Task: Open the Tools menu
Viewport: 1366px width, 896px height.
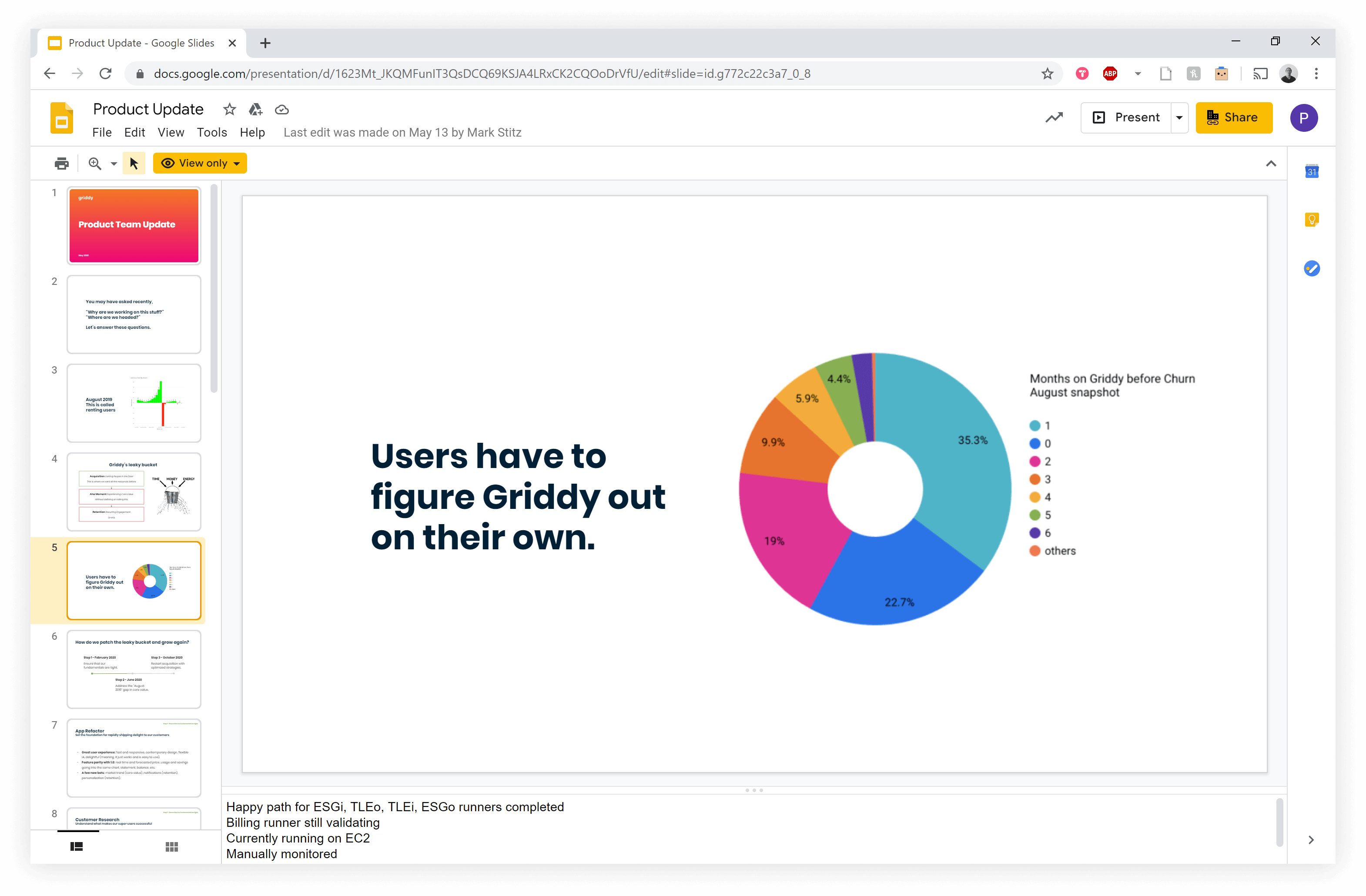Action: point(212,133)
